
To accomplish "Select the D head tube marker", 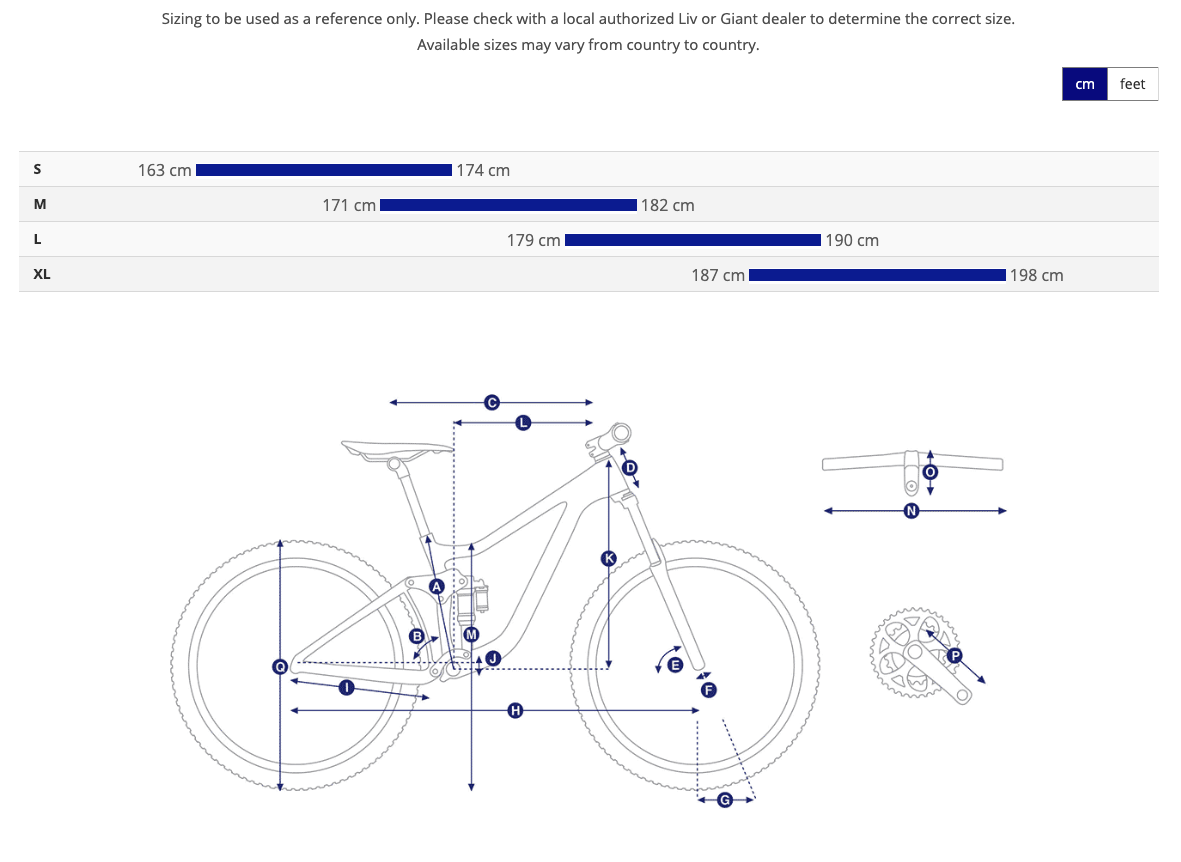I will coord(629,467).
